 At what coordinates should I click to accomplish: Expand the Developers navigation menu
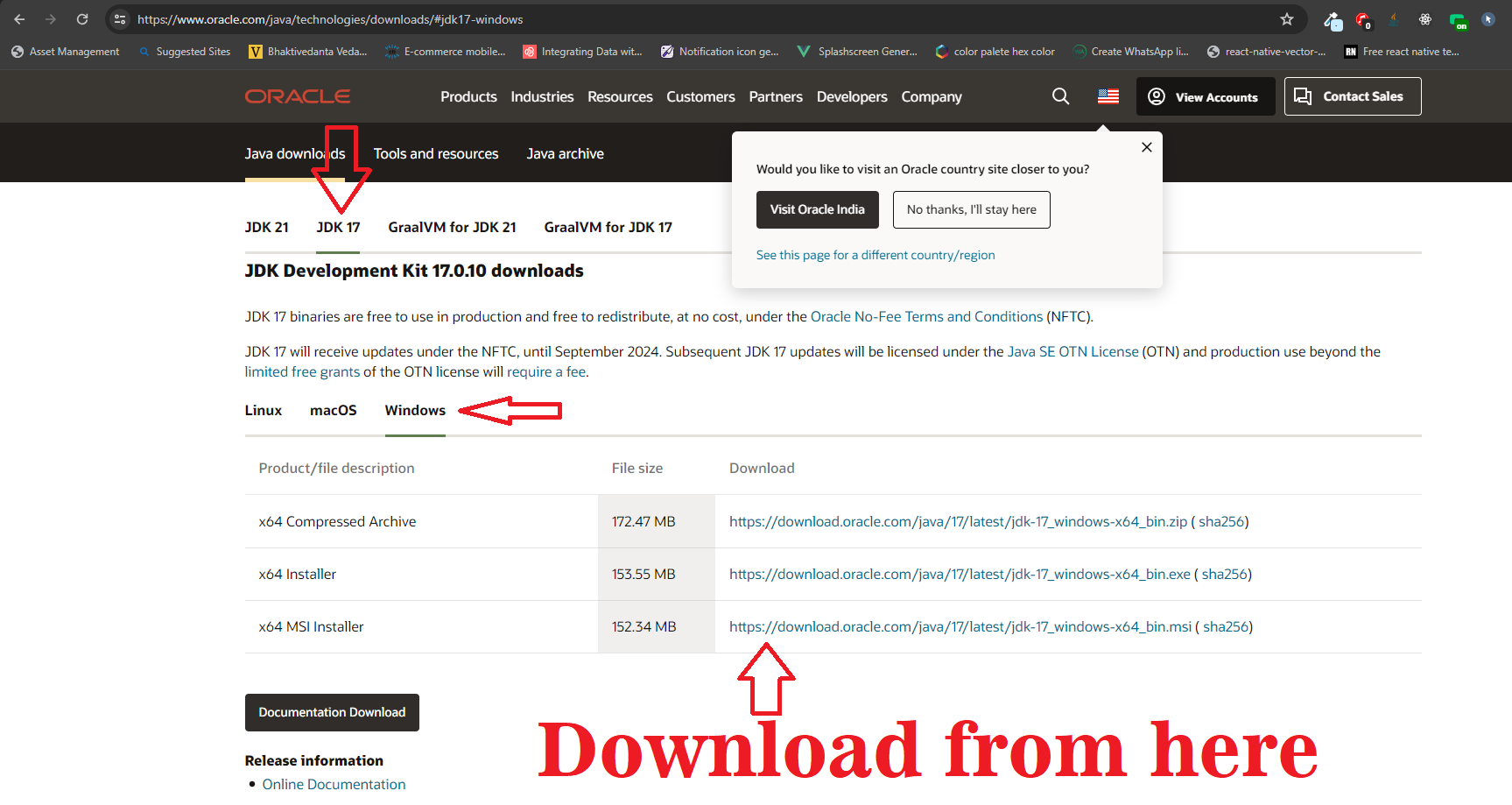[x=851, y=96]
